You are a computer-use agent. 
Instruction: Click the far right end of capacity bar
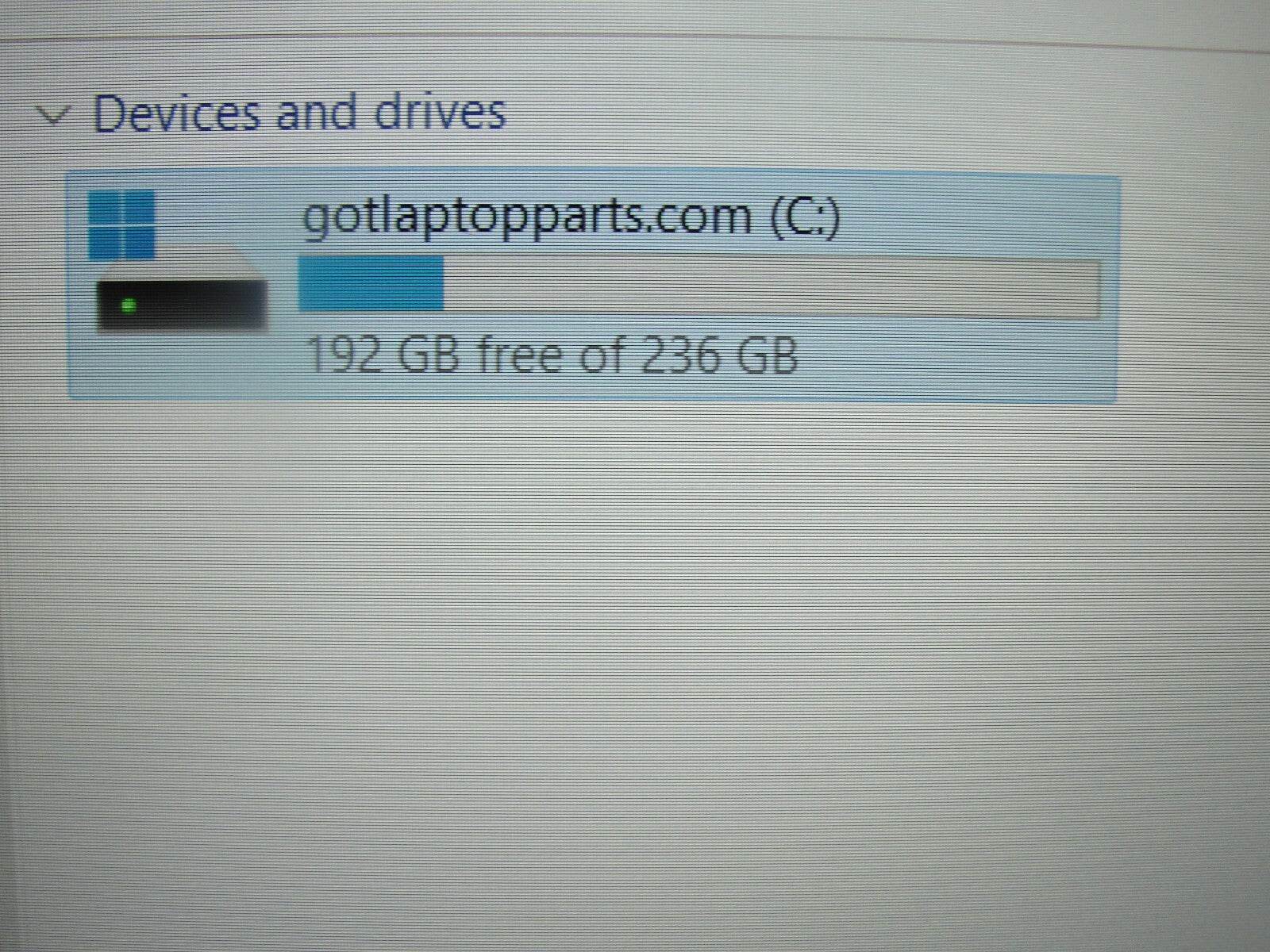[x=1089, y=290]
